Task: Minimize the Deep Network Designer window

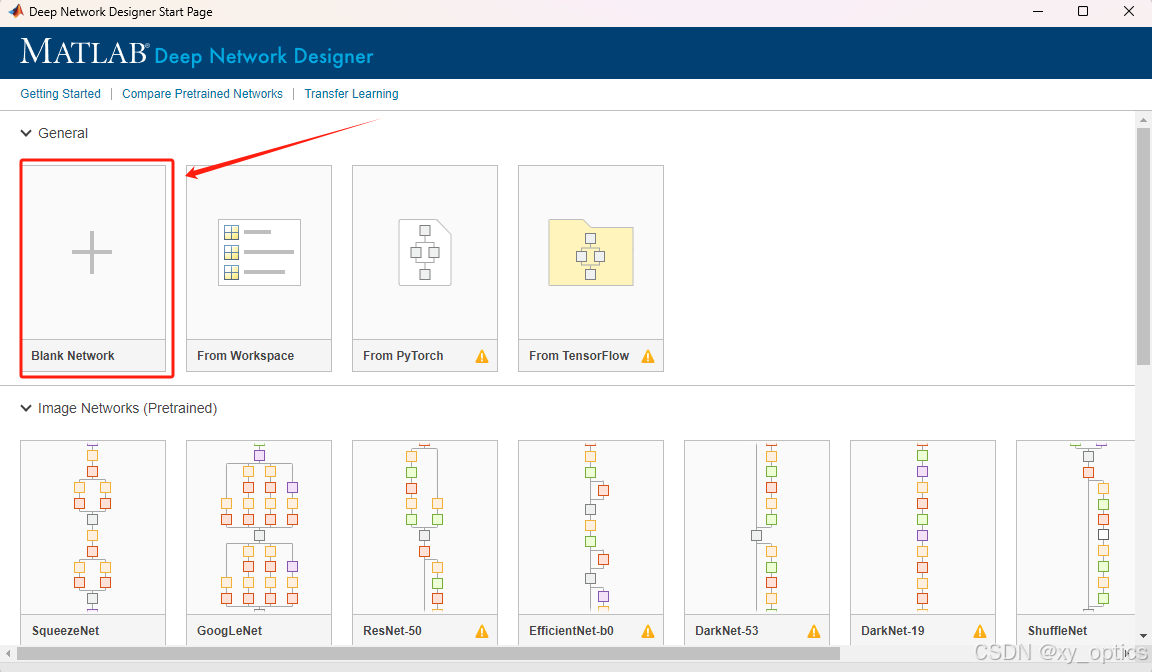Action: [x=1038, y=11]
